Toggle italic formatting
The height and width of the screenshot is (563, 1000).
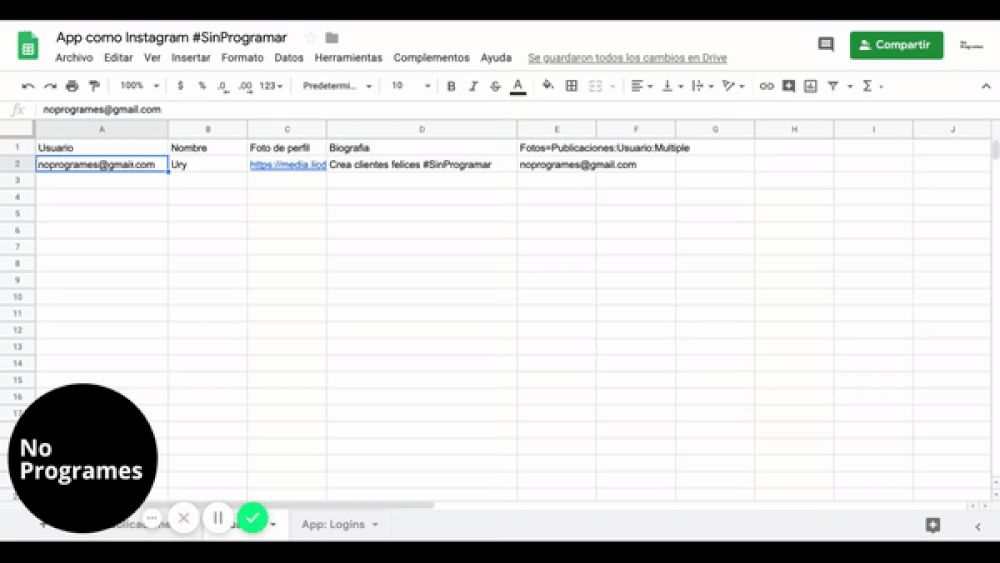[x=473, y=86]
